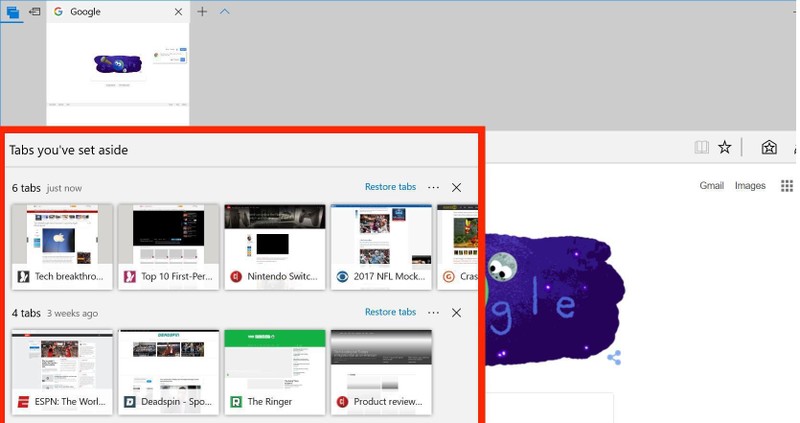Restore tabs set aside 3 weeks ago
The height and width of the screenshot is (423, 800).
click(x=390, y=312)
